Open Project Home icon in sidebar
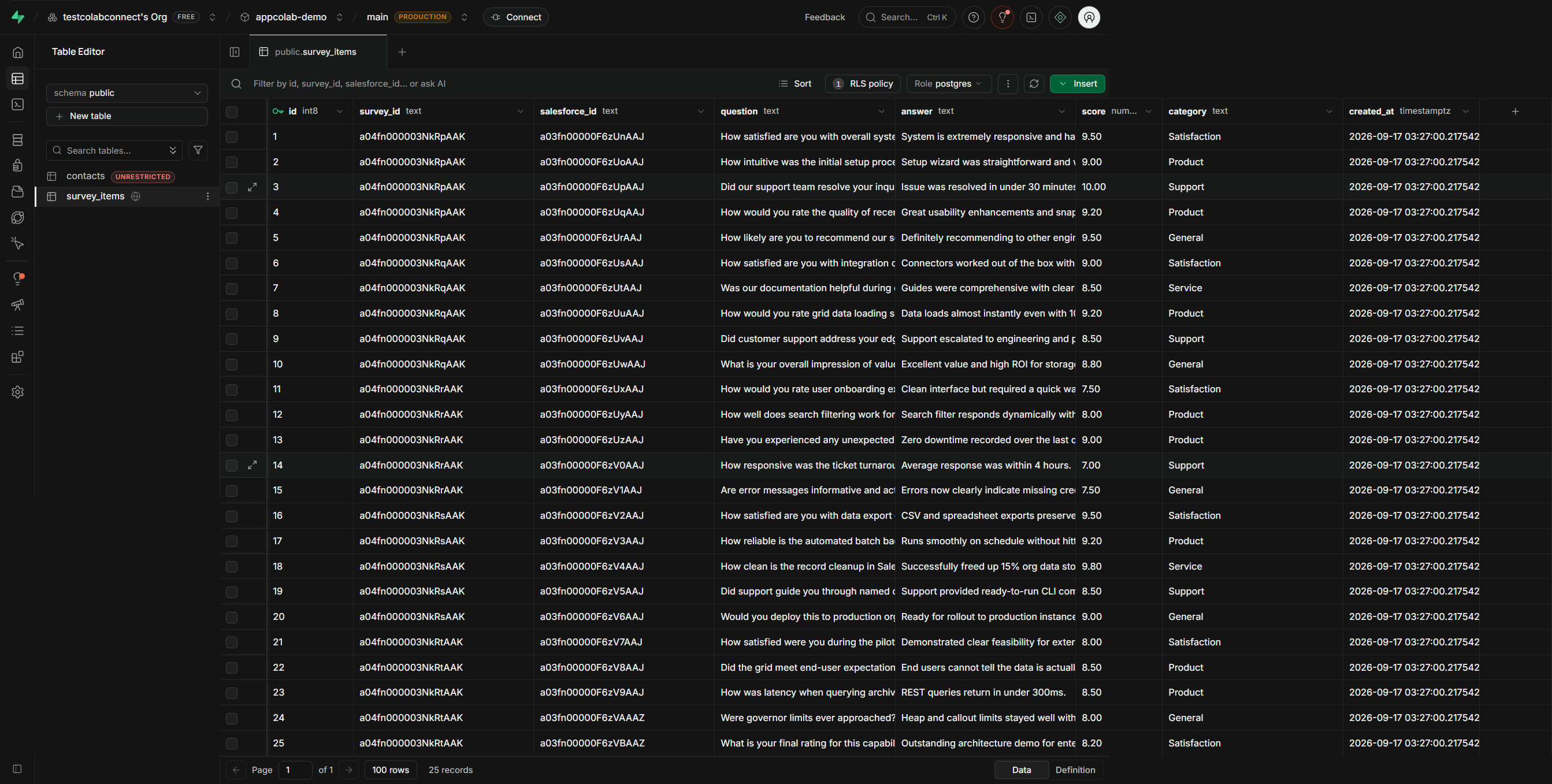Image resolution: width=1552 pixels, height=784 pixels. tap(17, 53)
